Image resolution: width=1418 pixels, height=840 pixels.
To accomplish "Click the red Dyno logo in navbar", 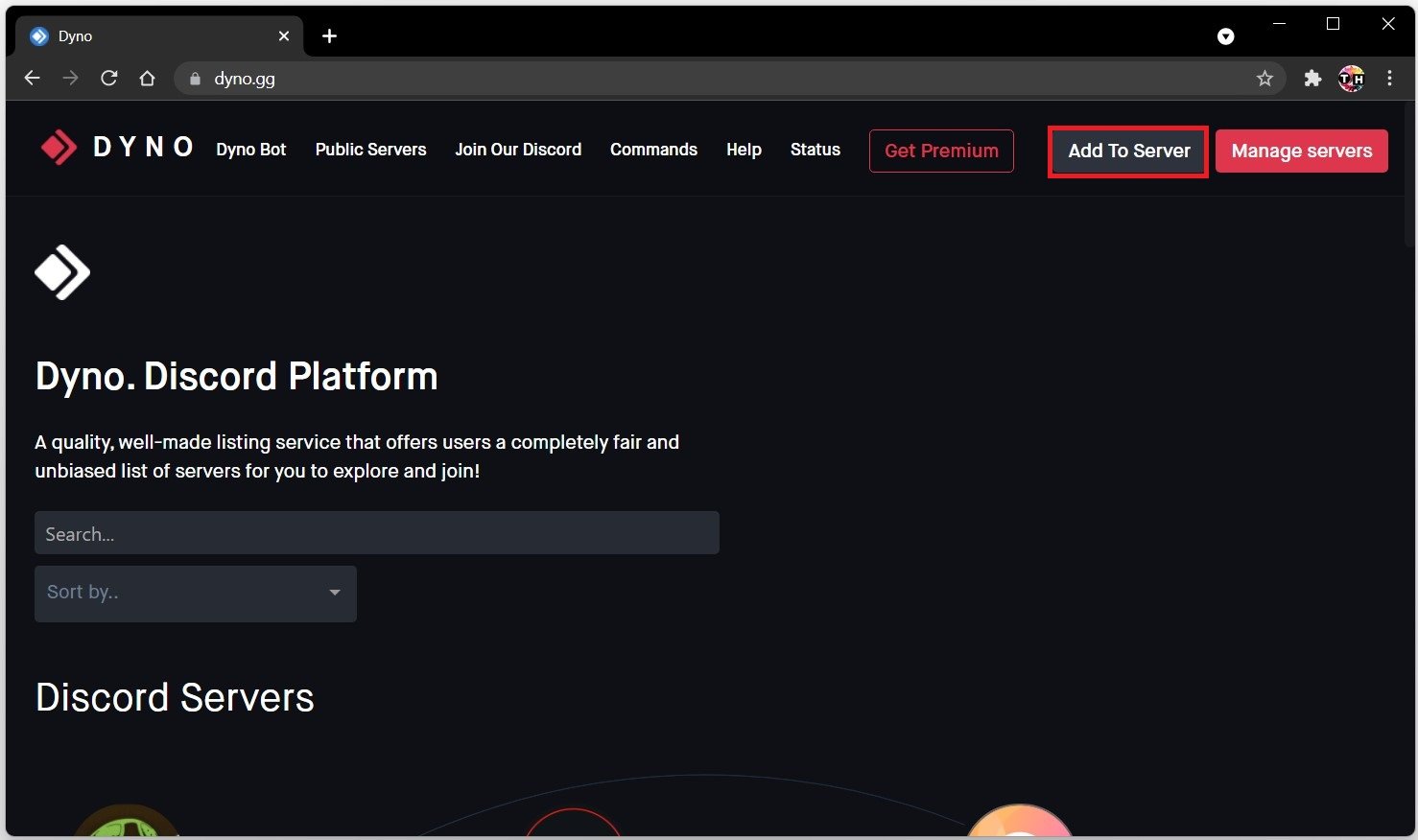I will click(x=59, y=148).
